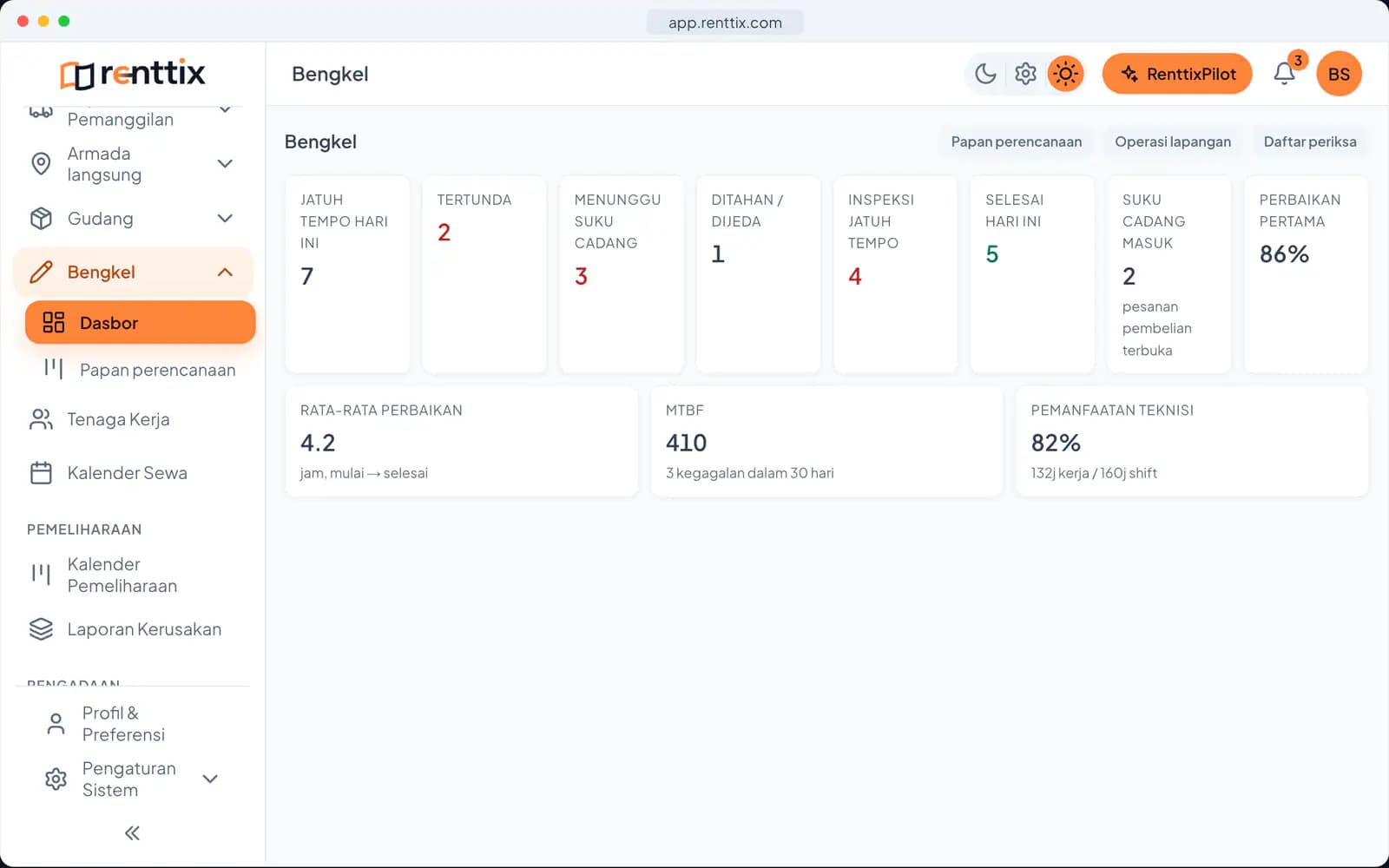
Task: Open the BS user avatar menu
Action: pos(1339,74)
